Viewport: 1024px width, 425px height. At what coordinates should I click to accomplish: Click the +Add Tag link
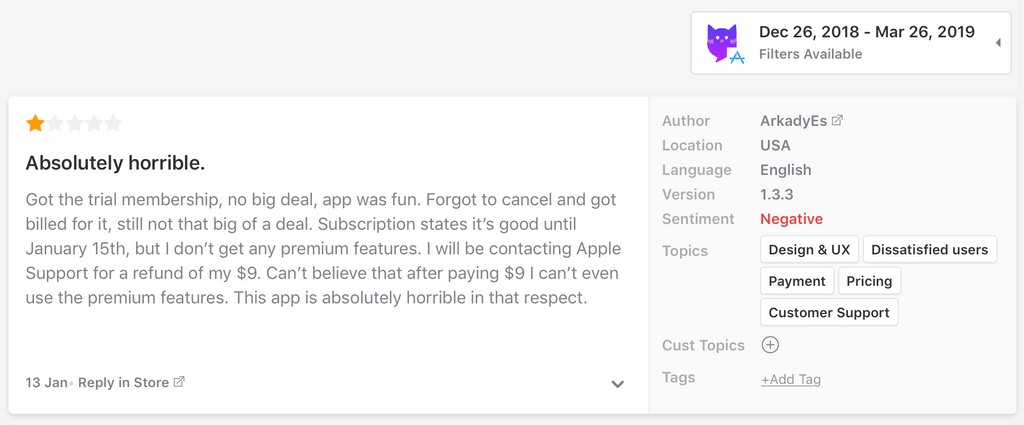point(791,379)
